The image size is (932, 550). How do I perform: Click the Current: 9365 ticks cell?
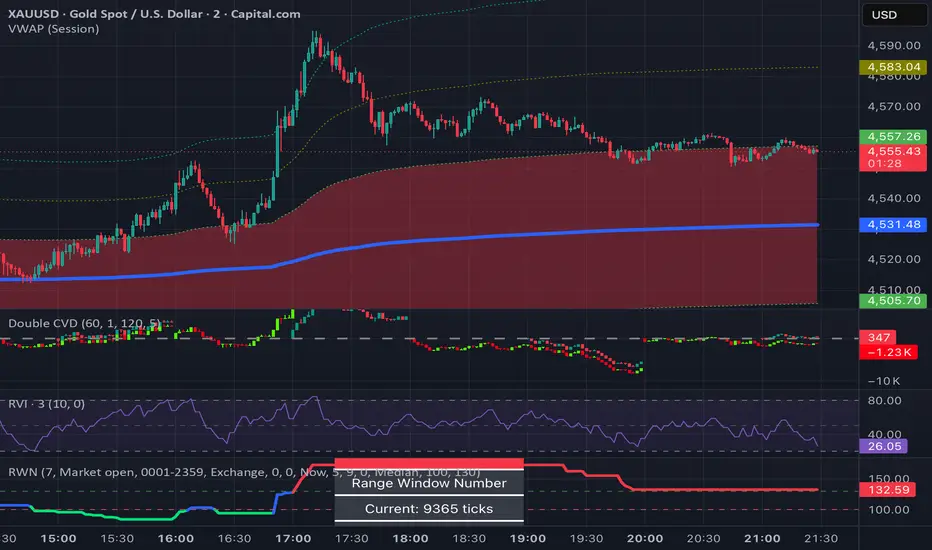429,509
